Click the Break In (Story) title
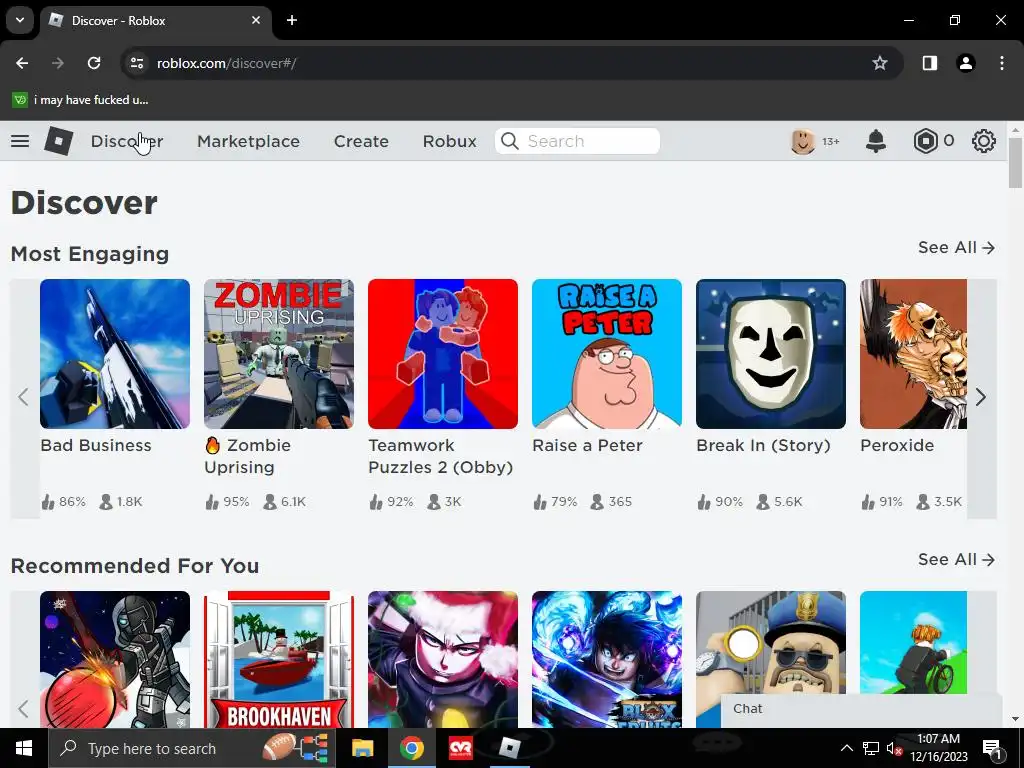 pos(763,445)
